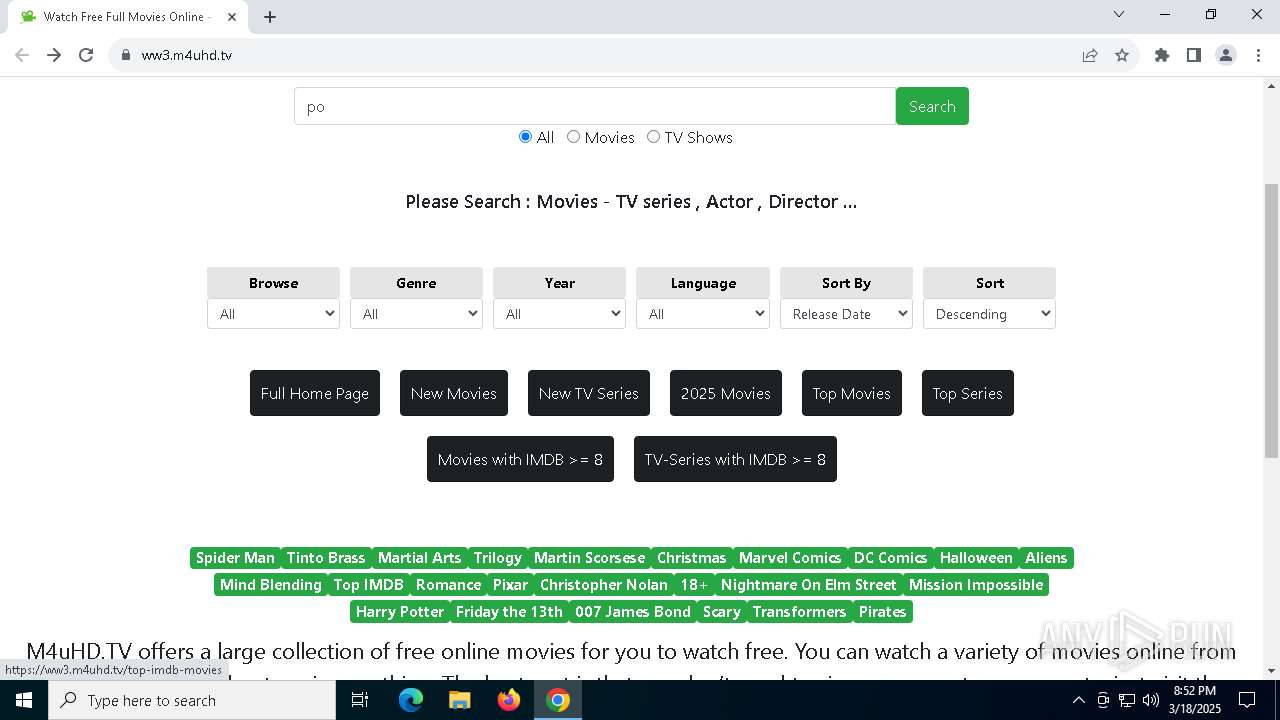Open Task View on the taskbar
Viewport: 1280px width, 720px height.
(x=360, y=700)
